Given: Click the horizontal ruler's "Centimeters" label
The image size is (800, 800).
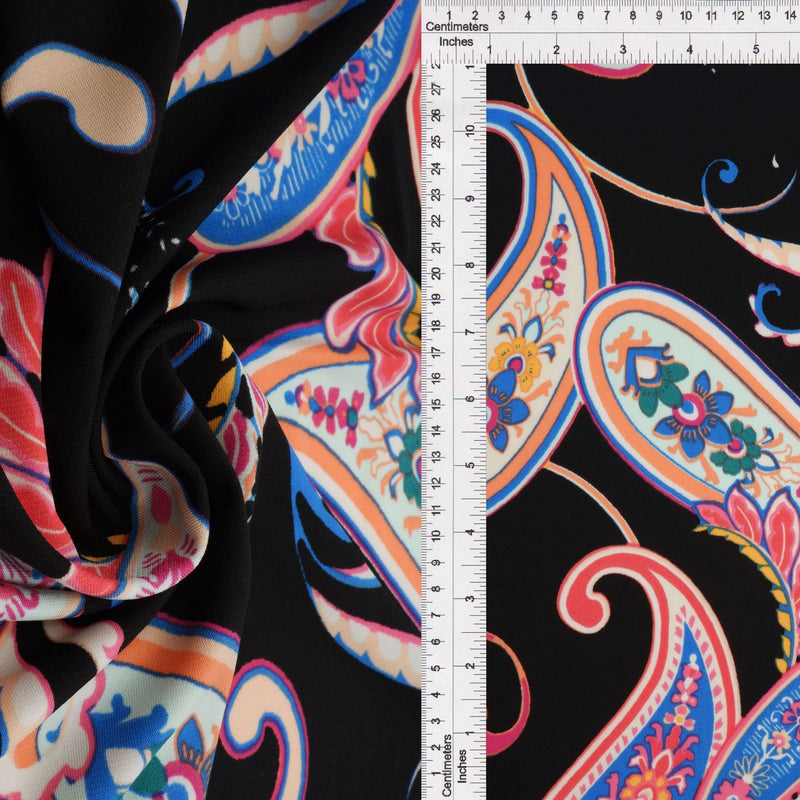Looking at the screenshot, I should (x=457, y=27).
